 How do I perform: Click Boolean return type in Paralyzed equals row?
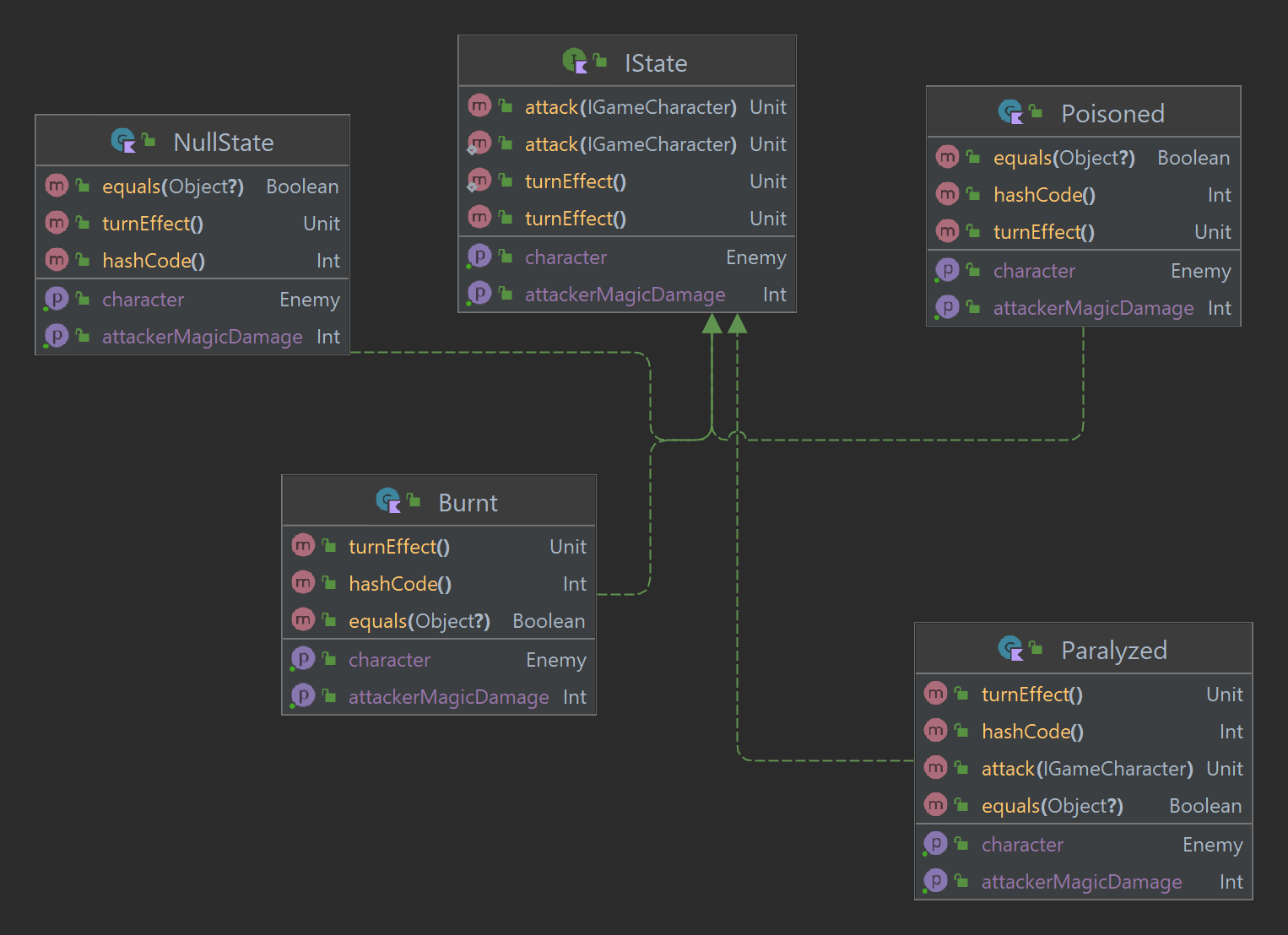1205,806
